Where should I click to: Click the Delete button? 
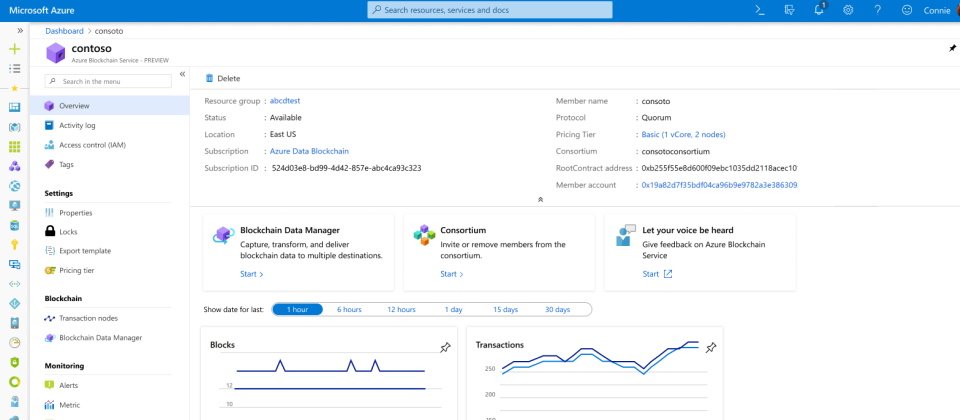pos(223,78)
